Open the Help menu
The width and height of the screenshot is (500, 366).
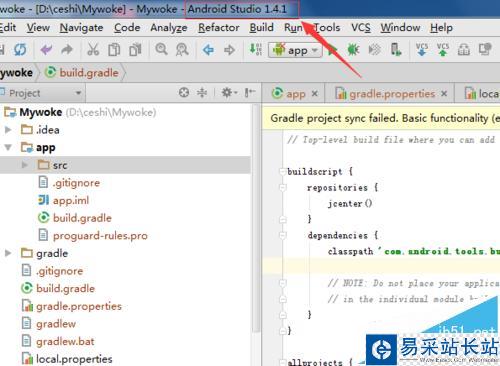[x=441, y=28]
